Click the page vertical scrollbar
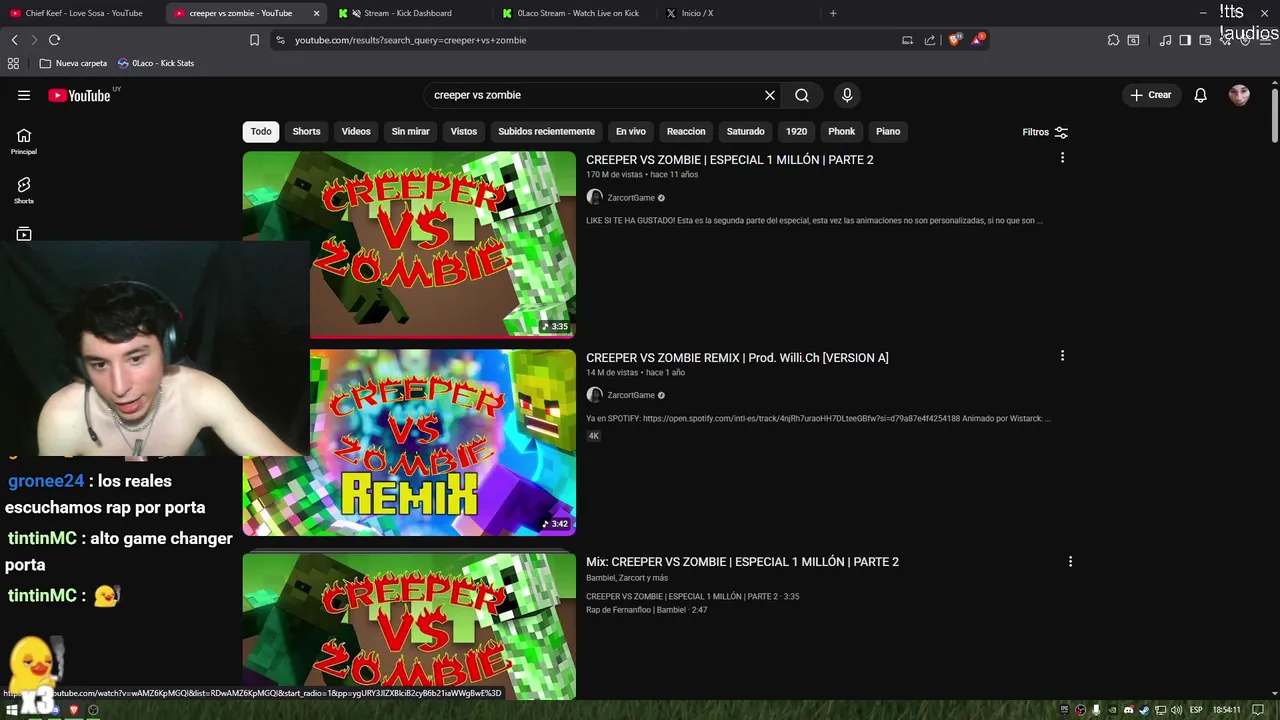 pyautogui.click(x=1274, y=116)
